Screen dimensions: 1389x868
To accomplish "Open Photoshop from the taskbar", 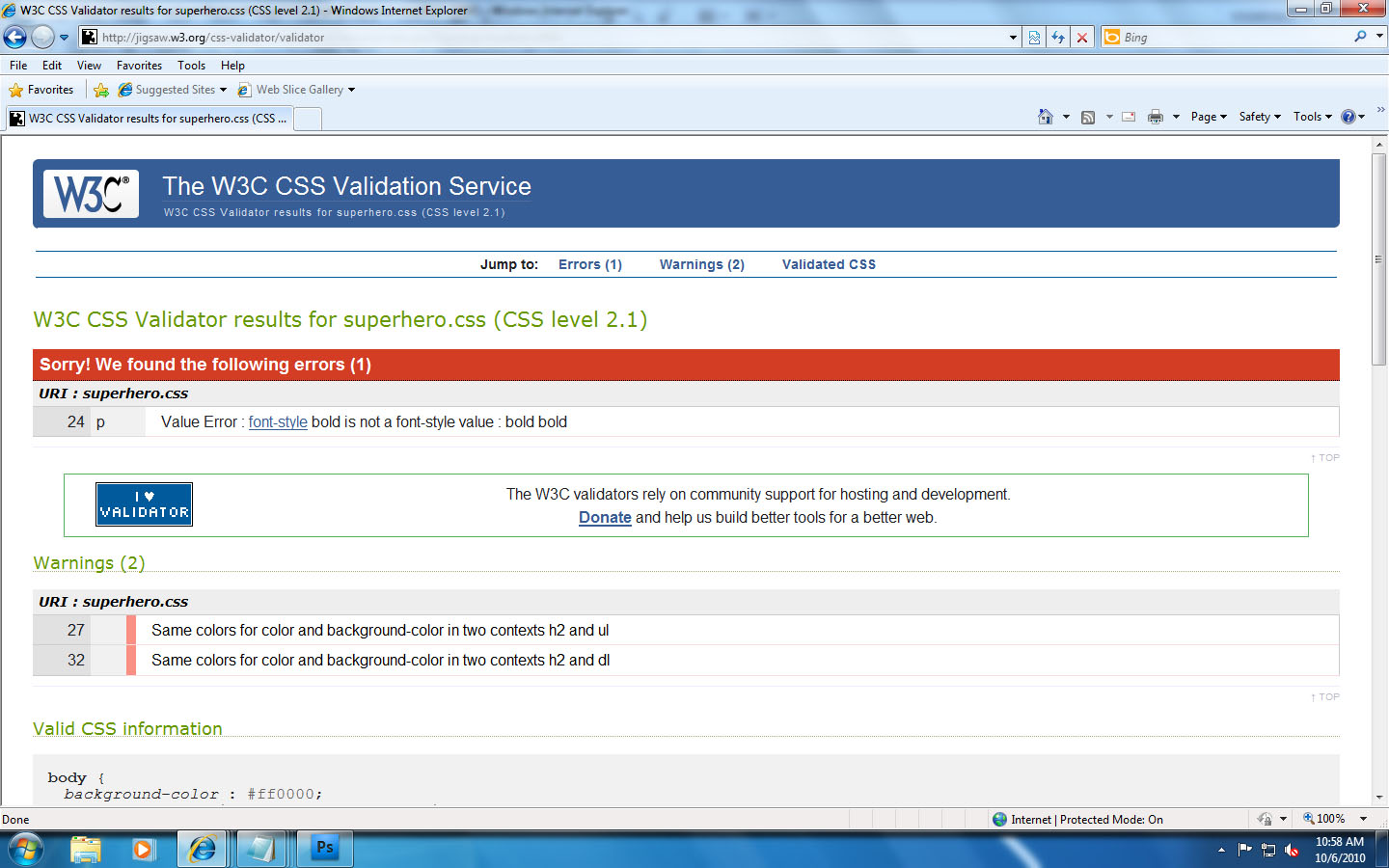I will [x=325, y=849].
